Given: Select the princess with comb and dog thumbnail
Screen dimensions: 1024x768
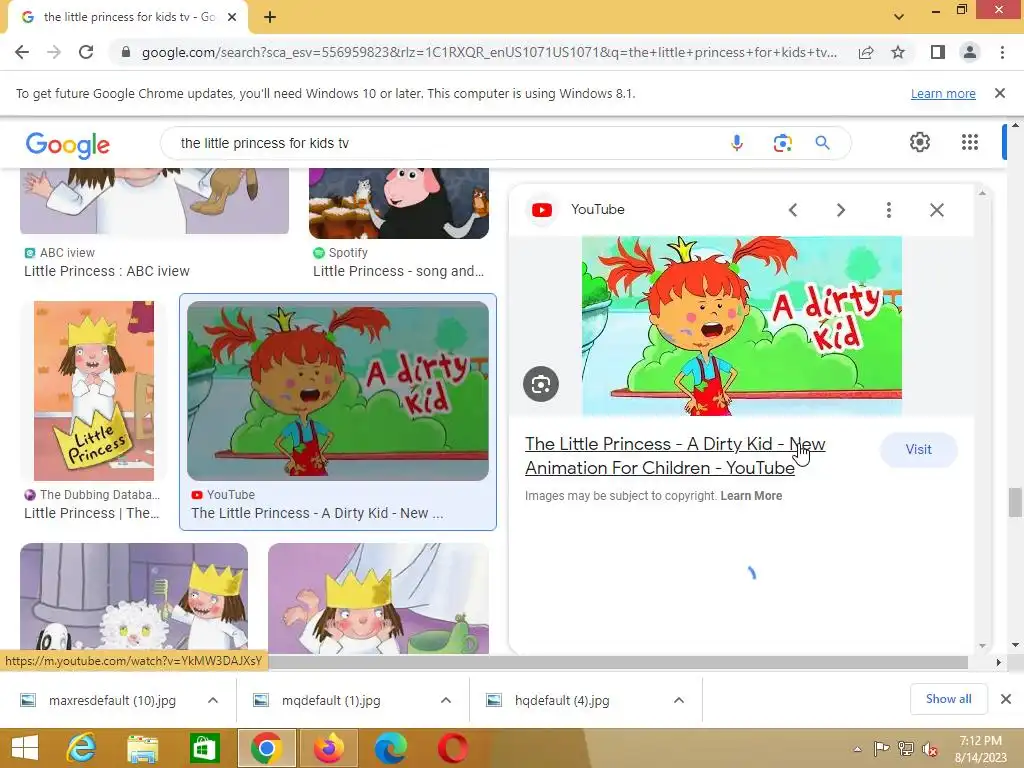Looking at the screenshot, I should tap(134, 598).
